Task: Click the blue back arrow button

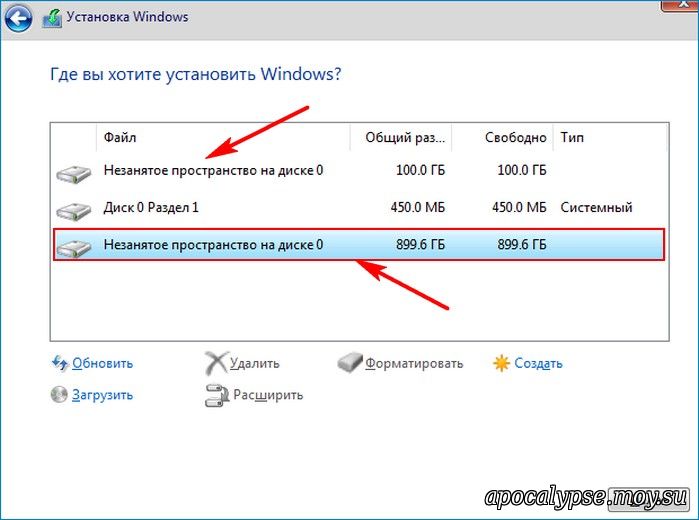Action: tap(17, 18)
